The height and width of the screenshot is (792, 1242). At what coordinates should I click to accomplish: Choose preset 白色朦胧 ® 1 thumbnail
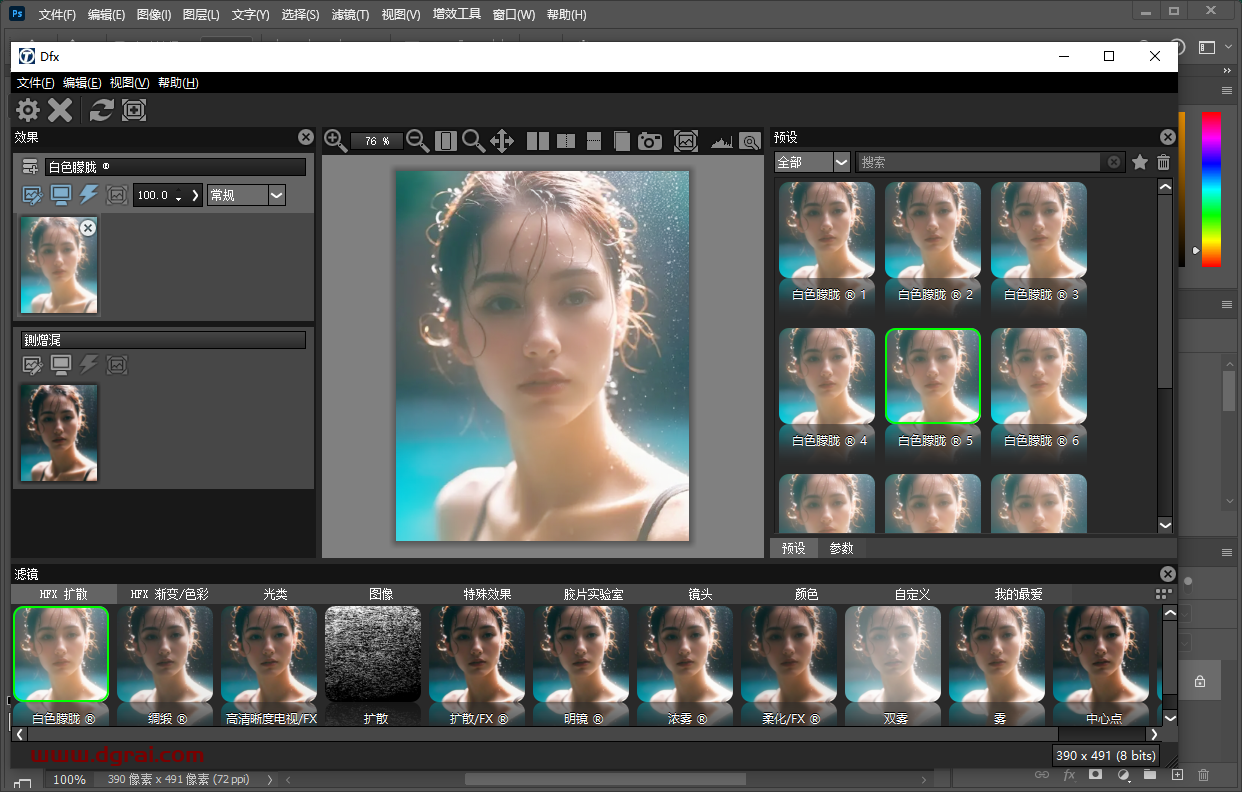pos(827,231)
